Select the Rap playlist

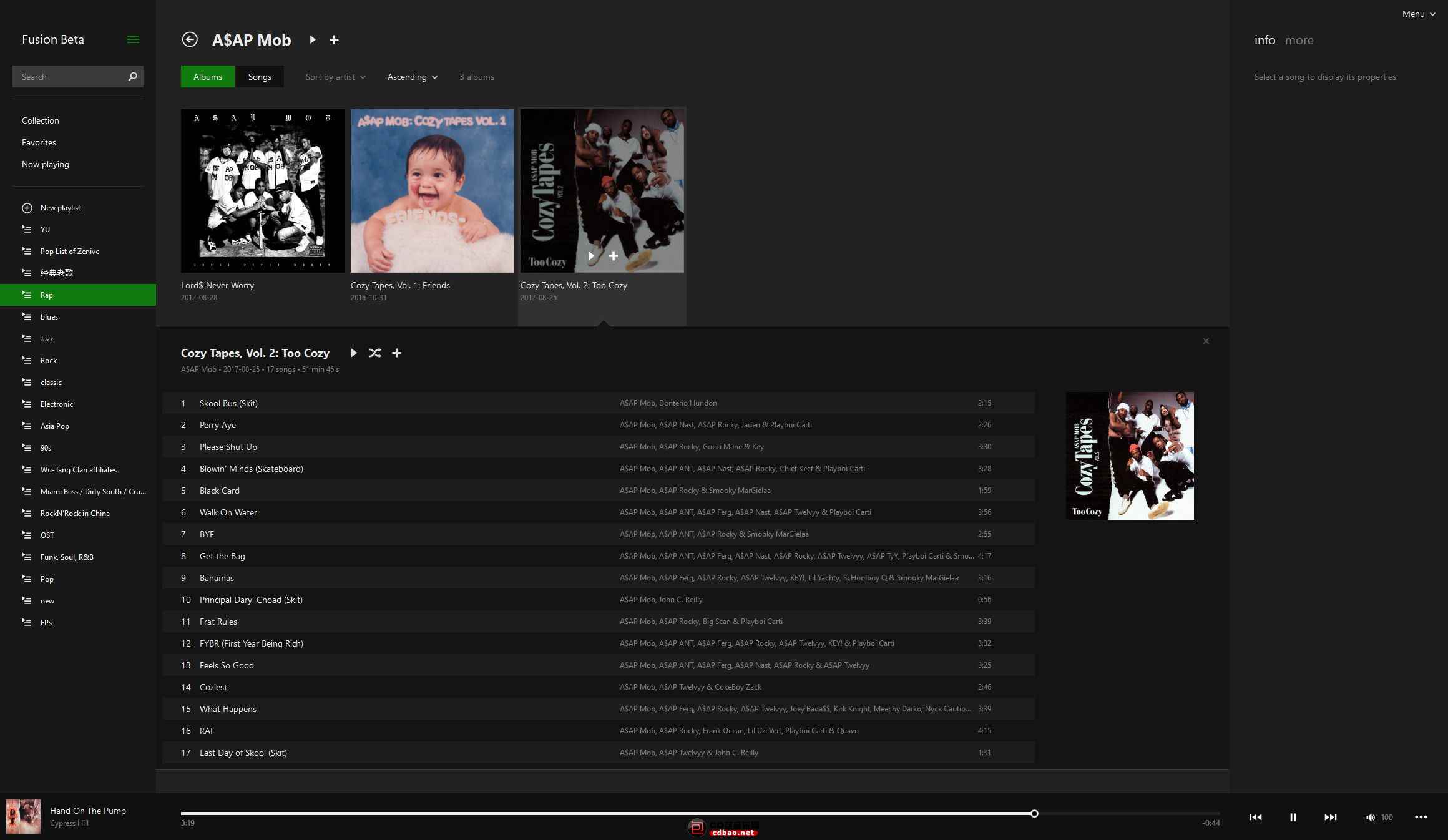[x=78, y=295]
